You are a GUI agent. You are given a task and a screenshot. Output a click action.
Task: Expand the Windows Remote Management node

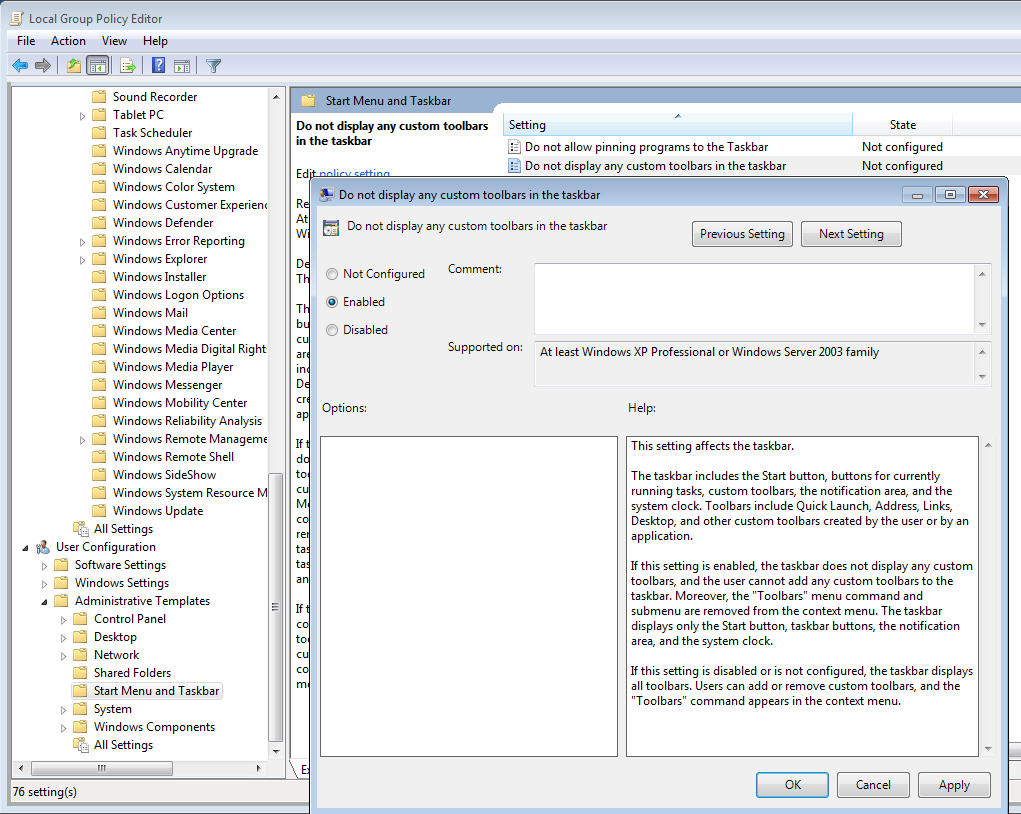pyautogui.click(x=82, y=440)
